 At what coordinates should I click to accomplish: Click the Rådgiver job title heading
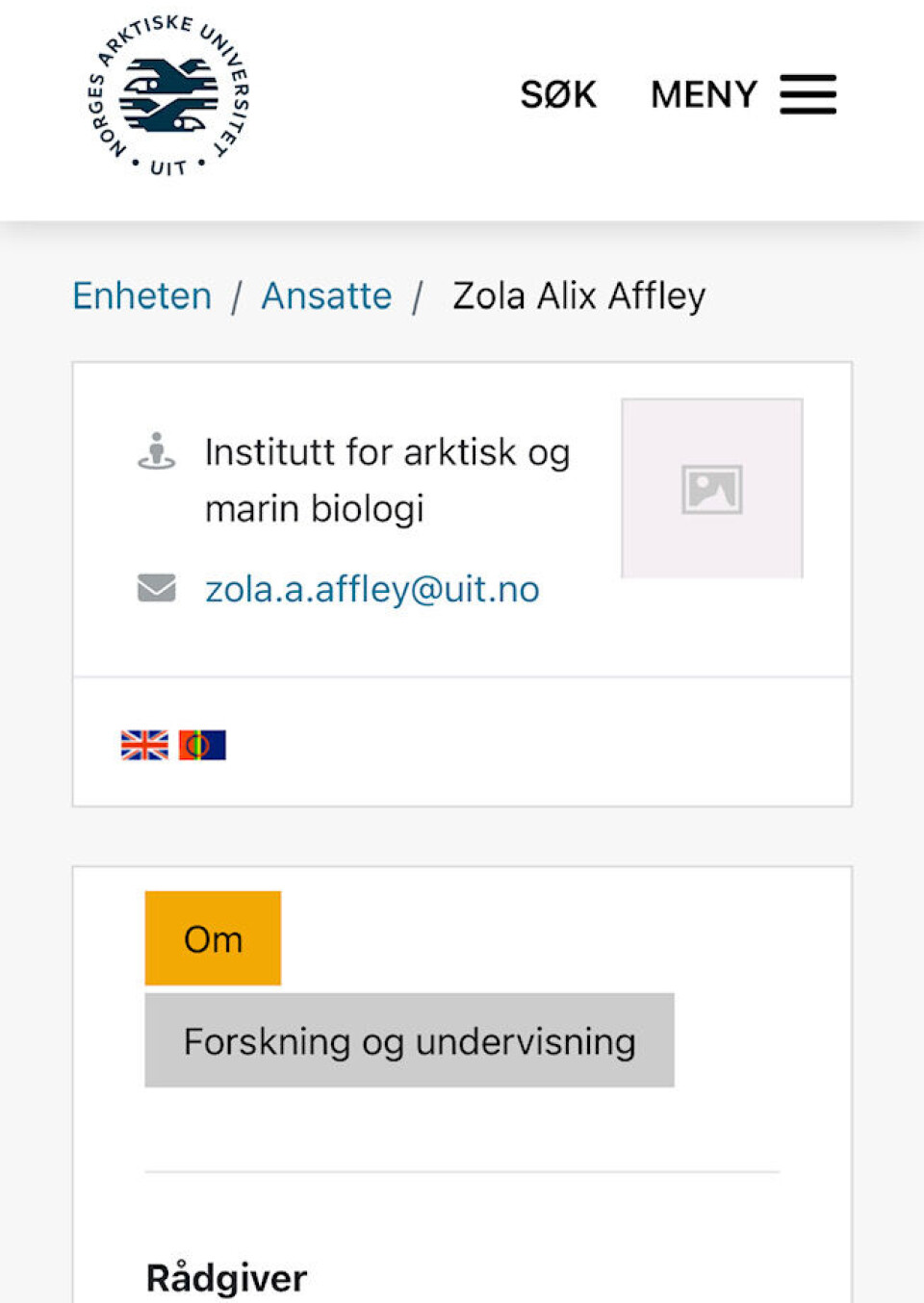tap(226, 1278)
